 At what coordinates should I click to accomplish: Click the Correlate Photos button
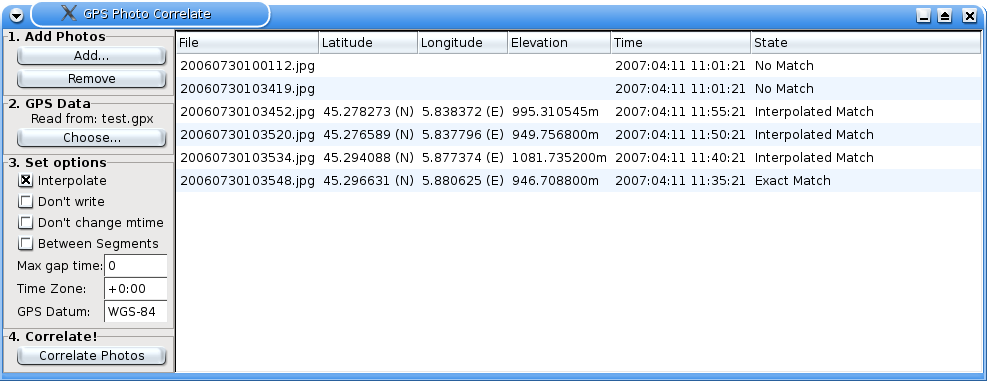91,356
